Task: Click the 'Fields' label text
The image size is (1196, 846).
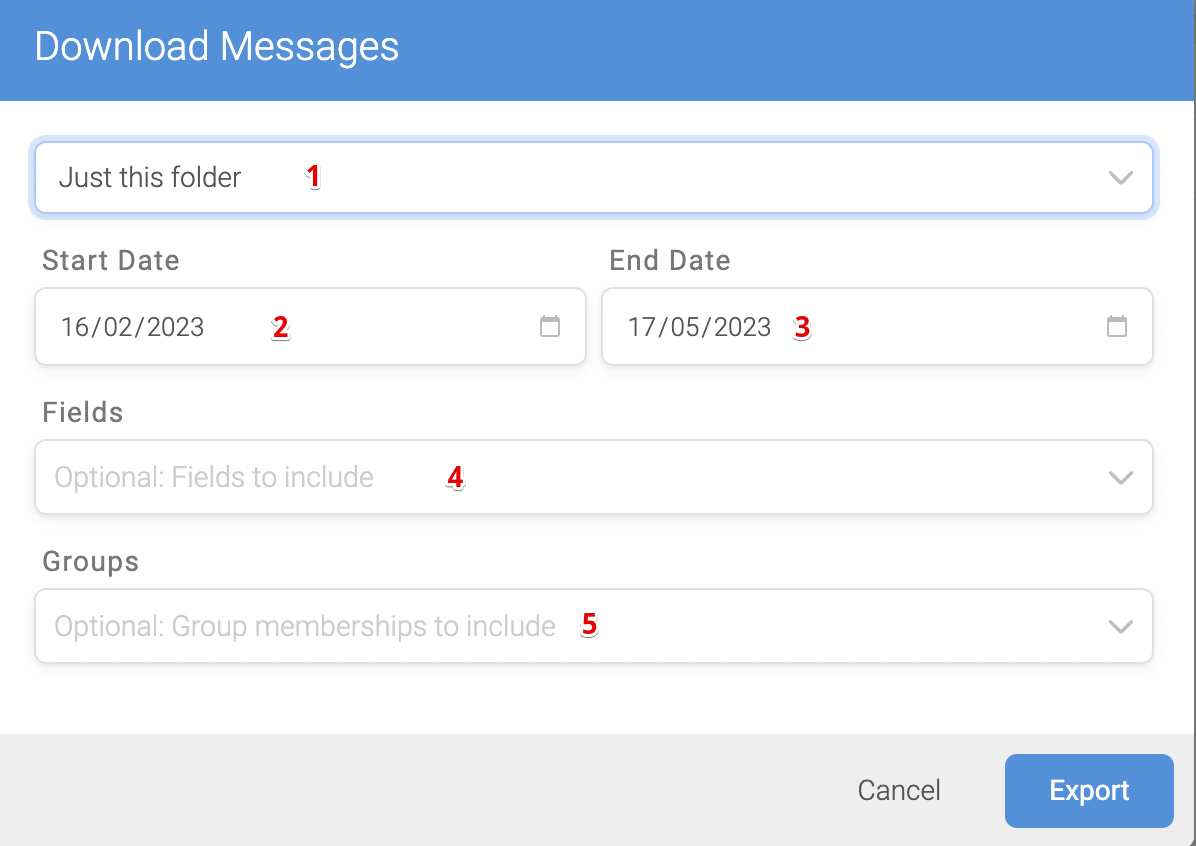Action: click(82, 413)
